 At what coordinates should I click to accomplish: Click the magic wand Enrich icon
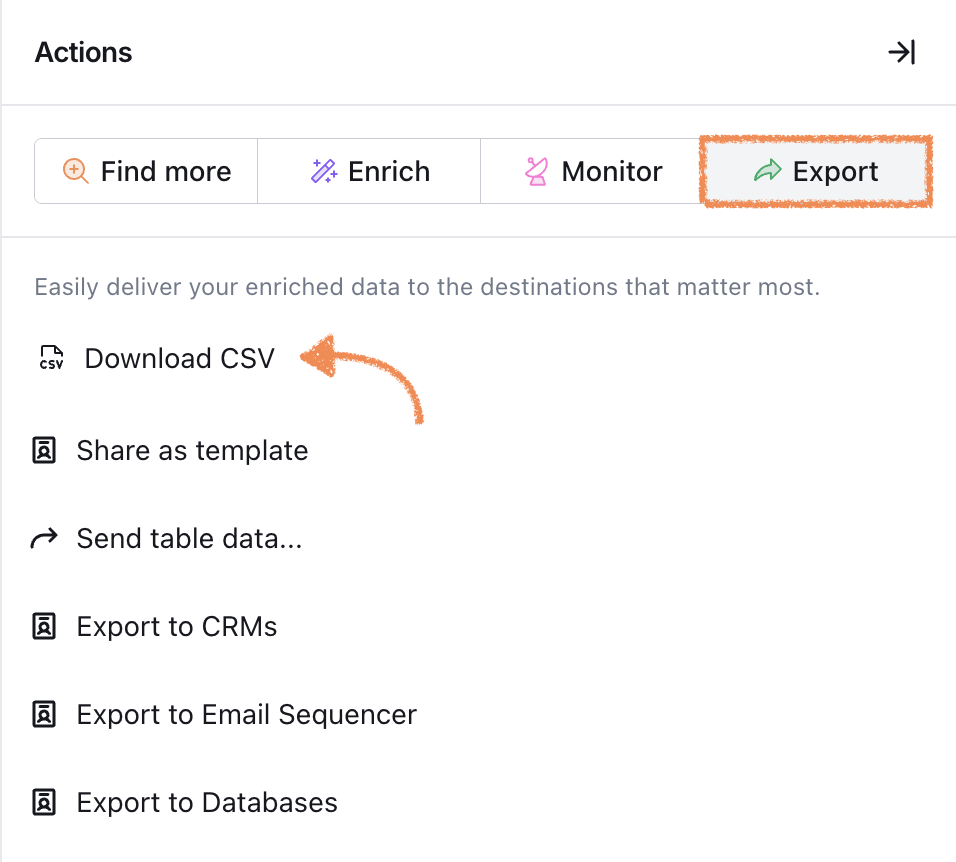tap(324, 171)
